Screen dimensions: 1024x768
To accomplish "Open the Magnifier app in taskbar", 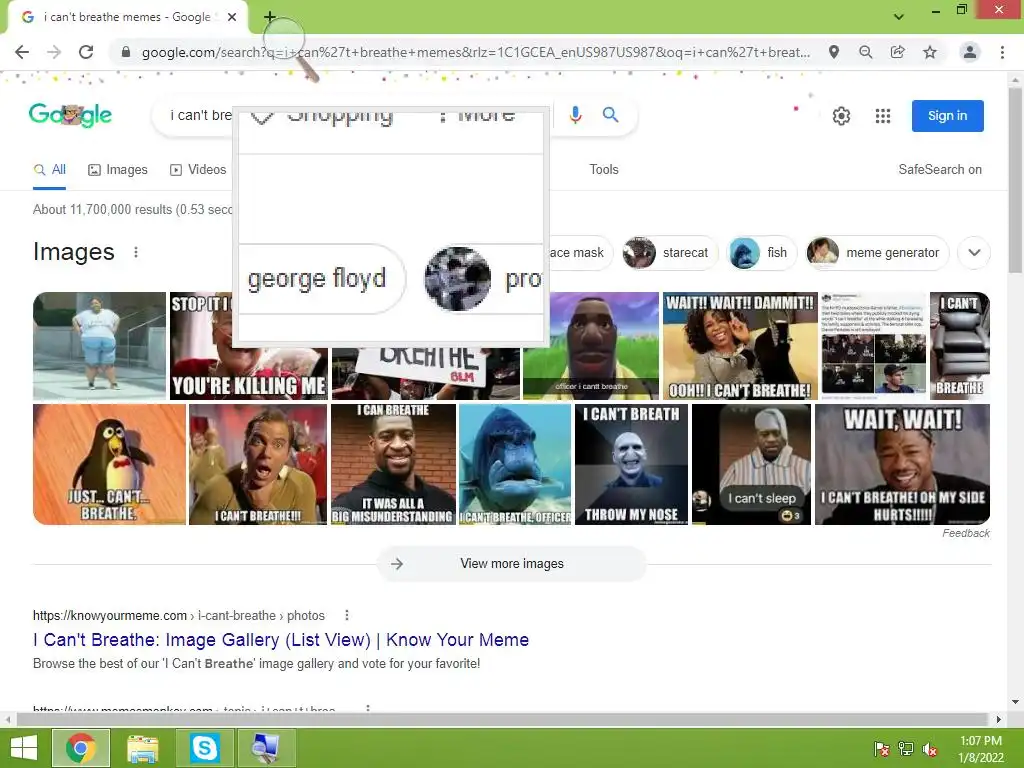I will (x=266, y=748).
